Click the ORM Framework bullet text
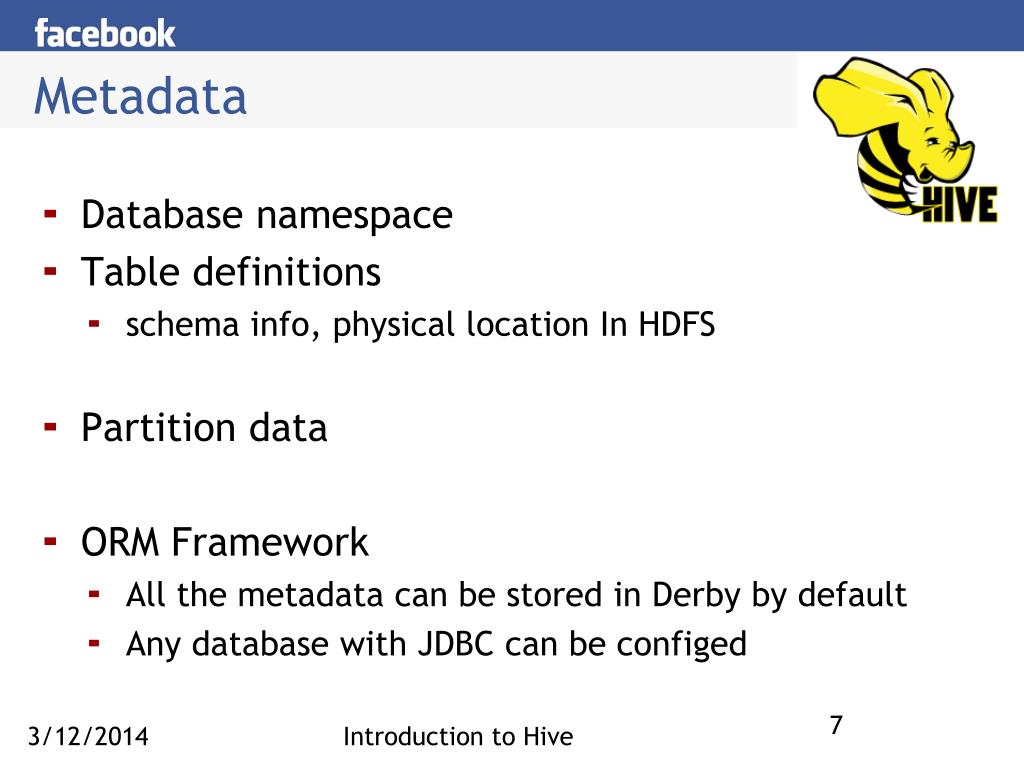Image resolution: width=1024 pixels, height=768 pixels. [x=225, y=542]
